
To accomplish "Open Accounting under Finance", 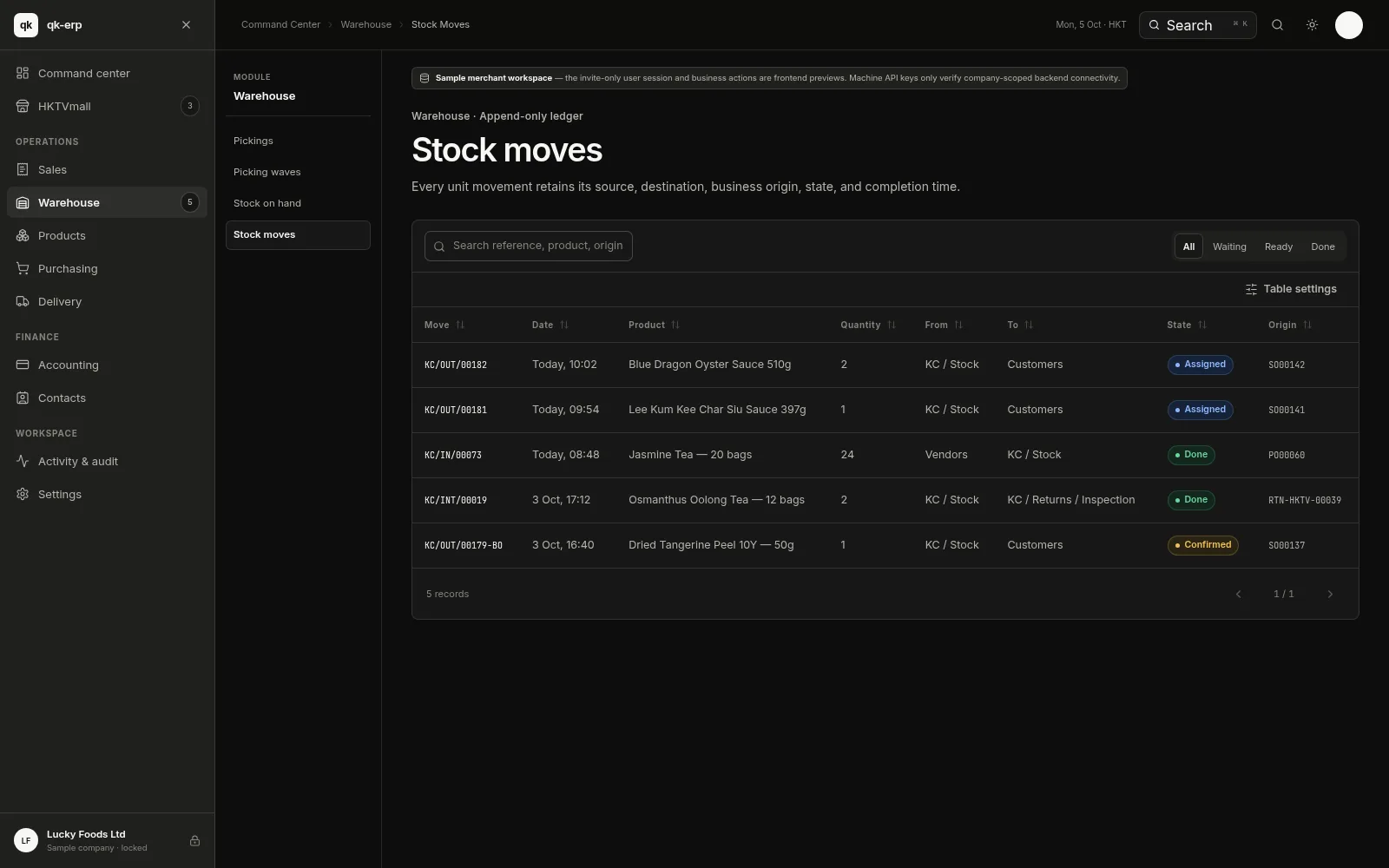I will (107, 365).
